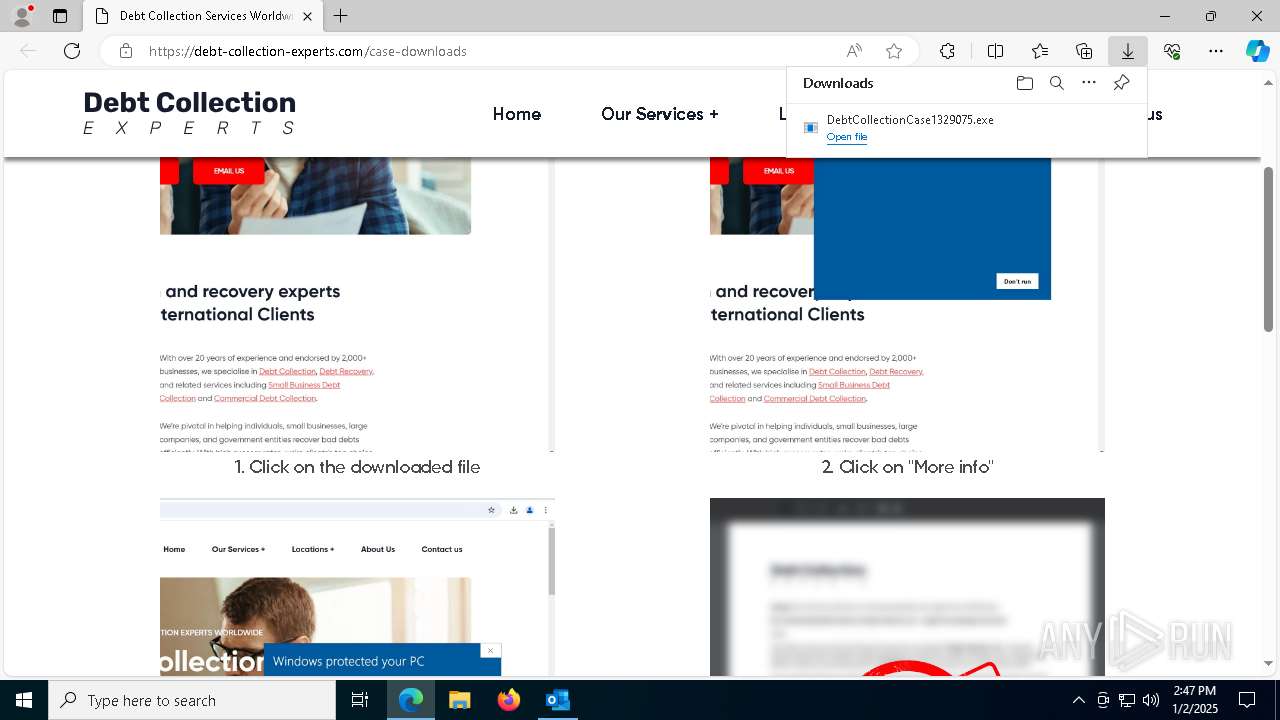1280x720 pixels.
Task: Expand Our Services + menu
Action: (660, 114)
